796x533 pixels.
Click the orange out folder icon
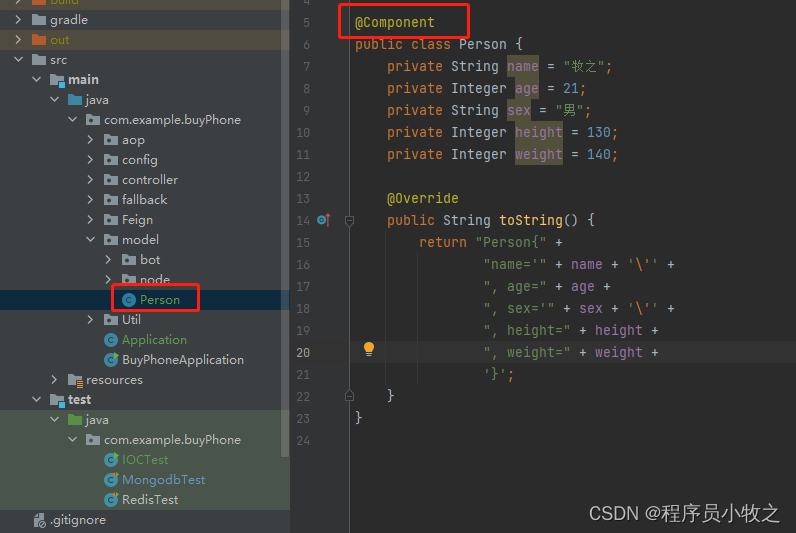pos(39,40)
